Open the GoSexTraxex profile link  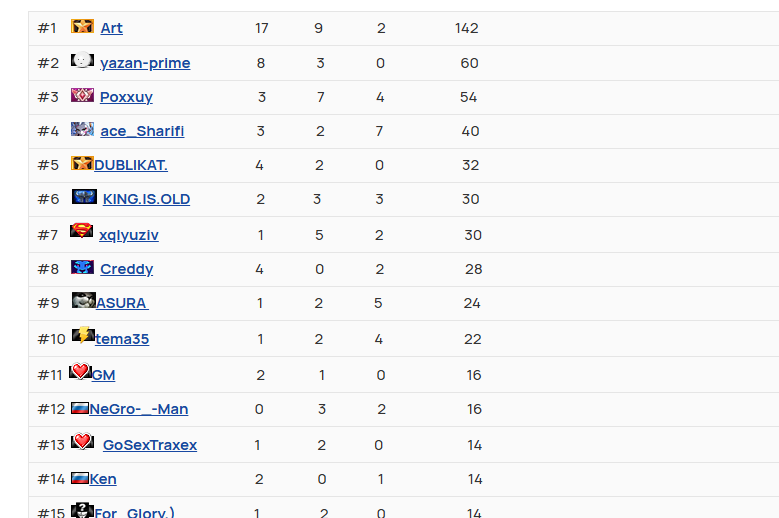150,445
